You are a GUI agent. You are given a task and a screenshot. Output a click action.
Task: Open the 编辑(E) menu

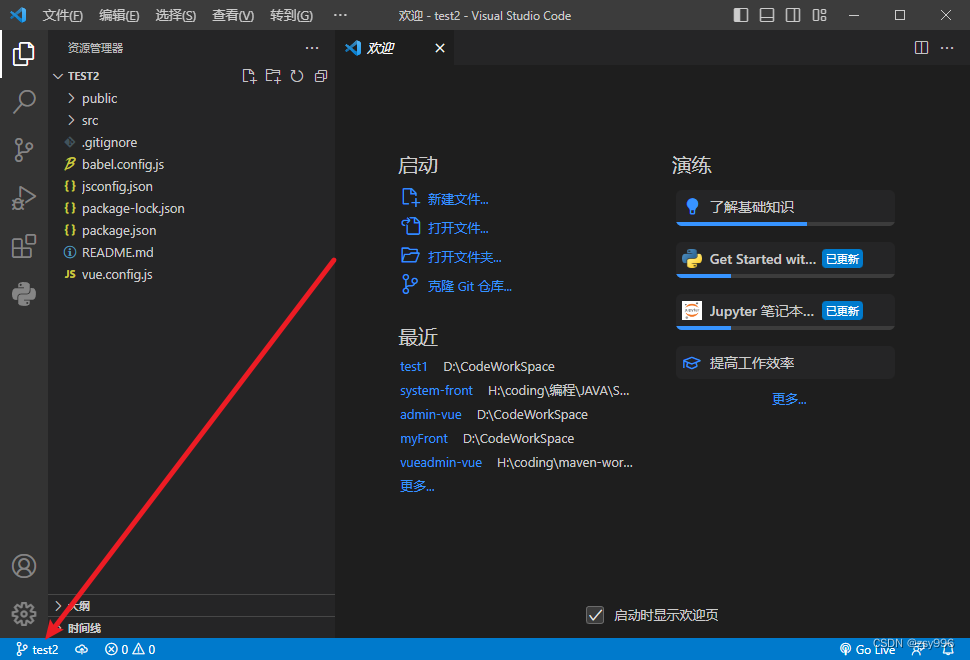(x=119, y=15)
